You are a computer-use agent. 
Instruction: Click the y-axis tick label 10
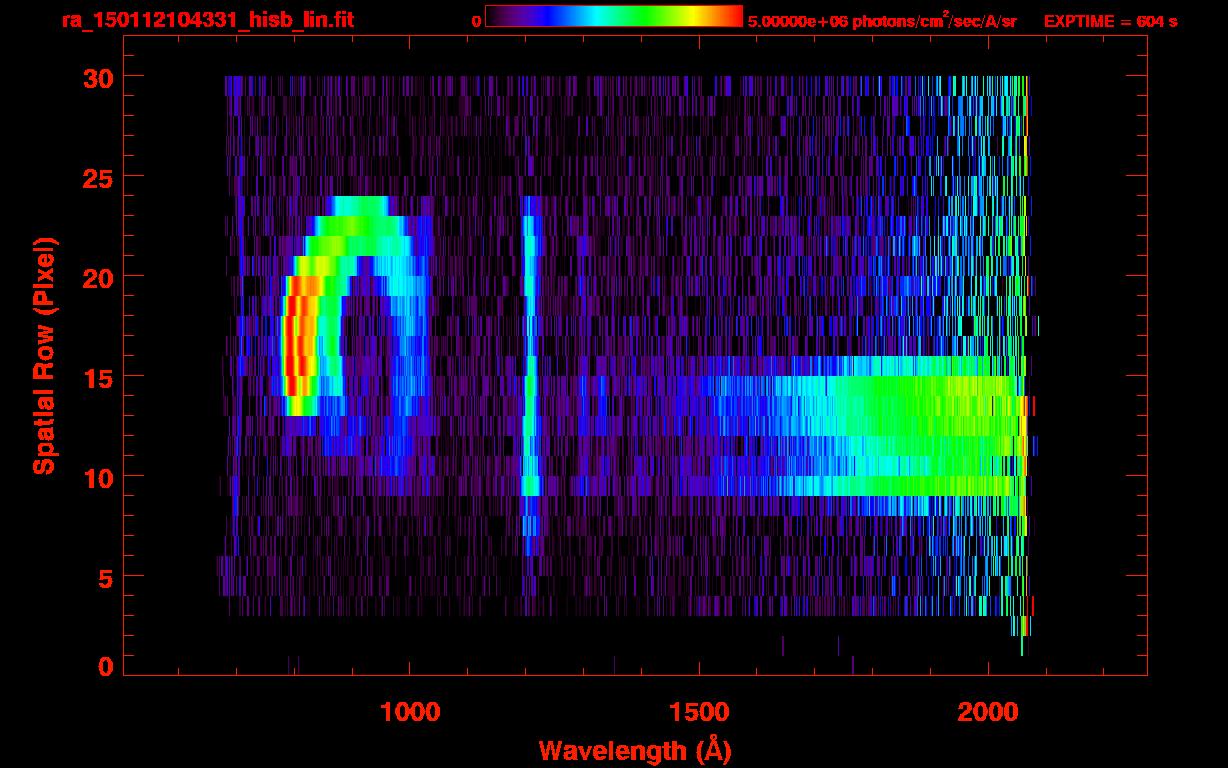coord(97,477)
